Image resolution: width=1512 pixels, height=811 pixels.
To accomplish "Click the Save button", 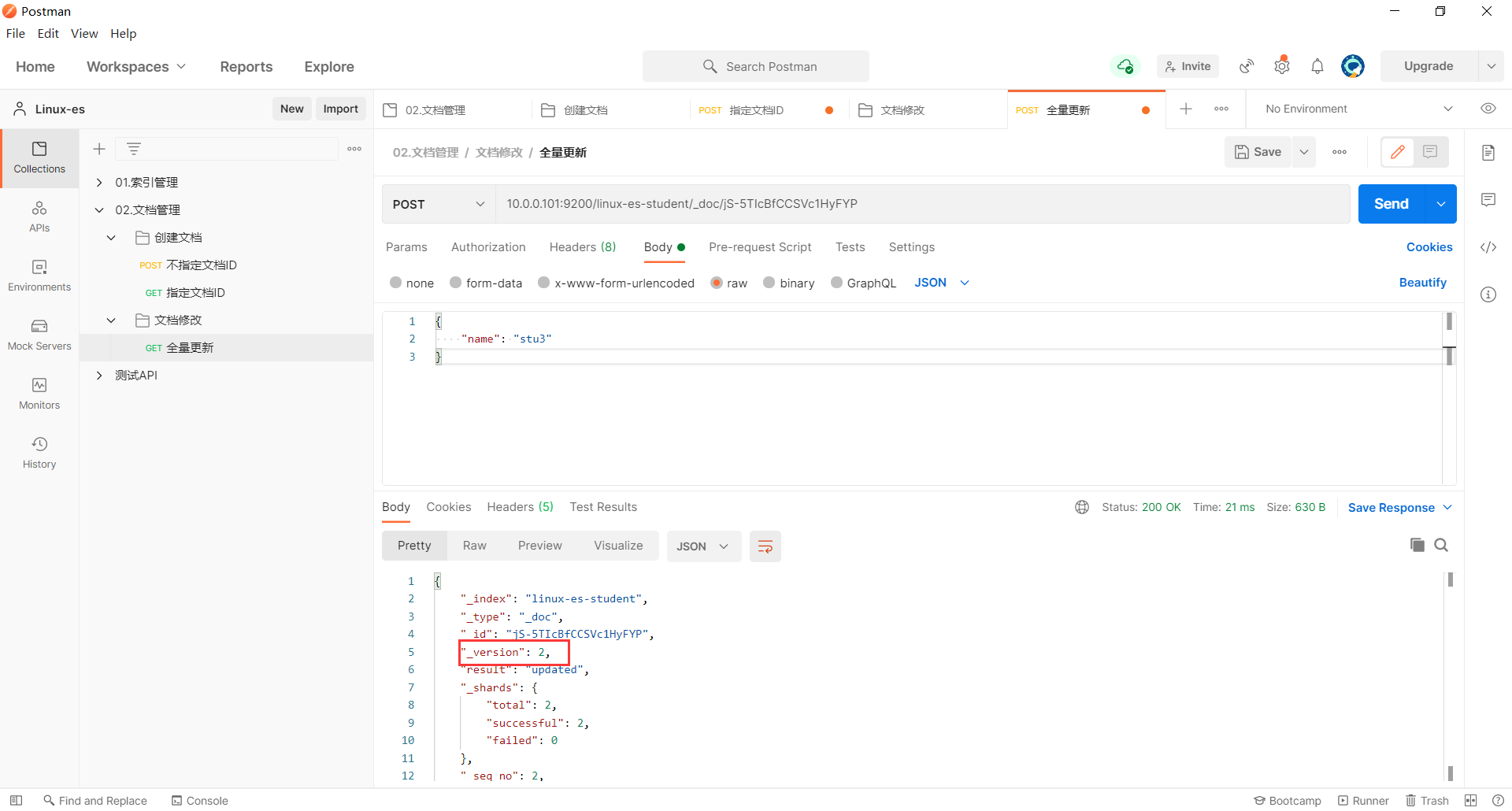I will pos(1258,152).
